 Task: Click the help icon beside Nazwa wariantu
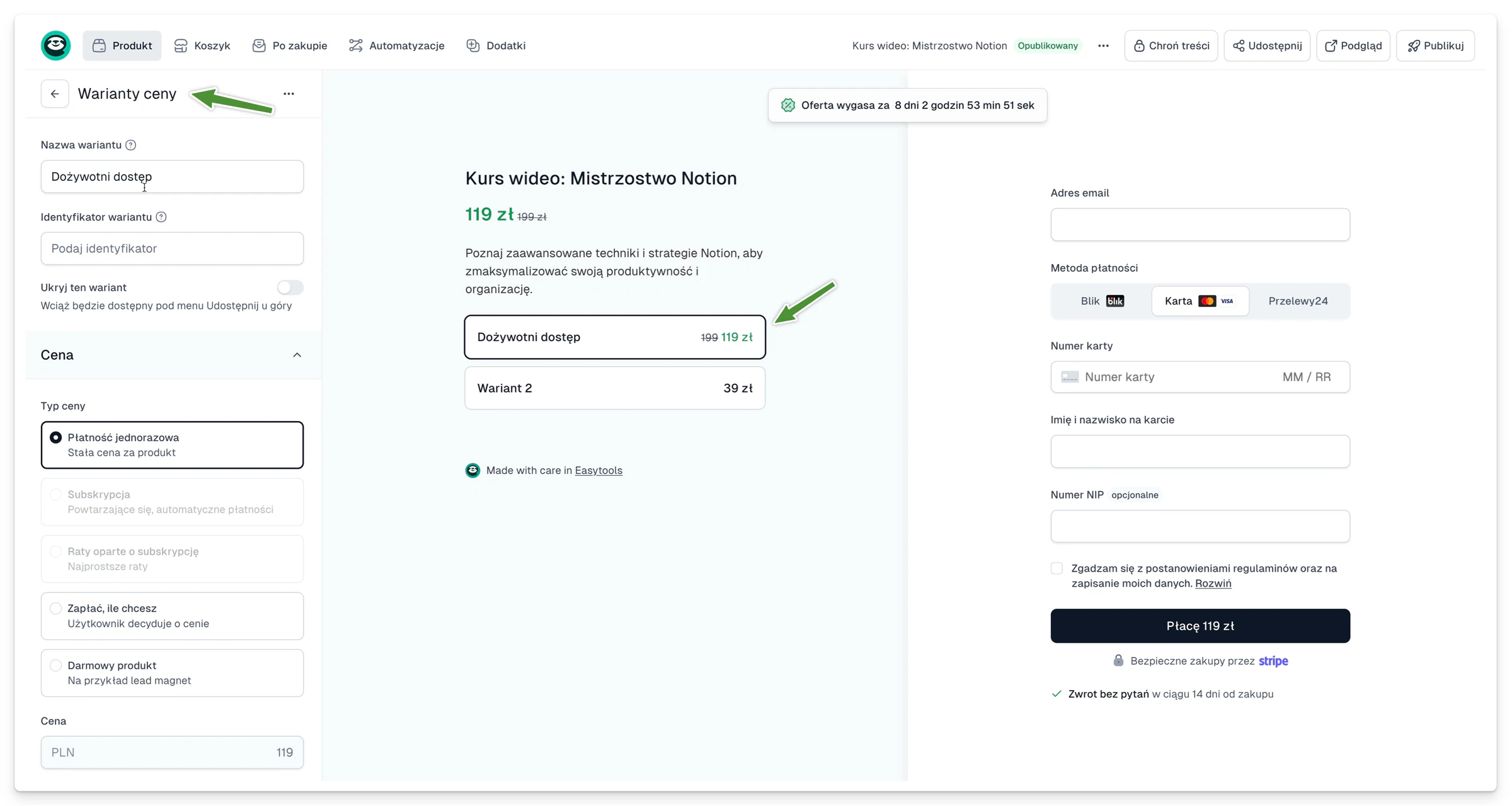pyautogui.click(x=130, y=145)
